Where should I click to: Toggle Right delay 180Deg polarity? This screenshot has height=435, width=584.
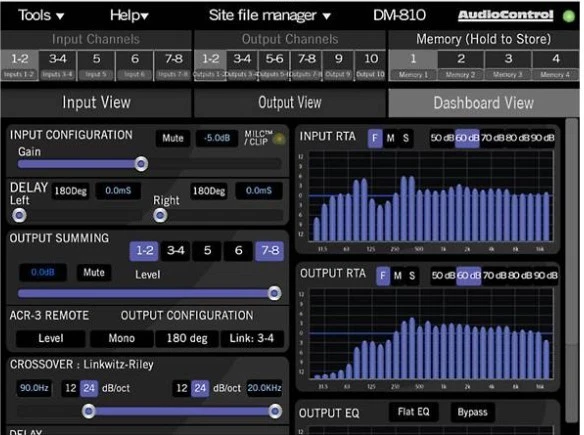pos(209,191)
